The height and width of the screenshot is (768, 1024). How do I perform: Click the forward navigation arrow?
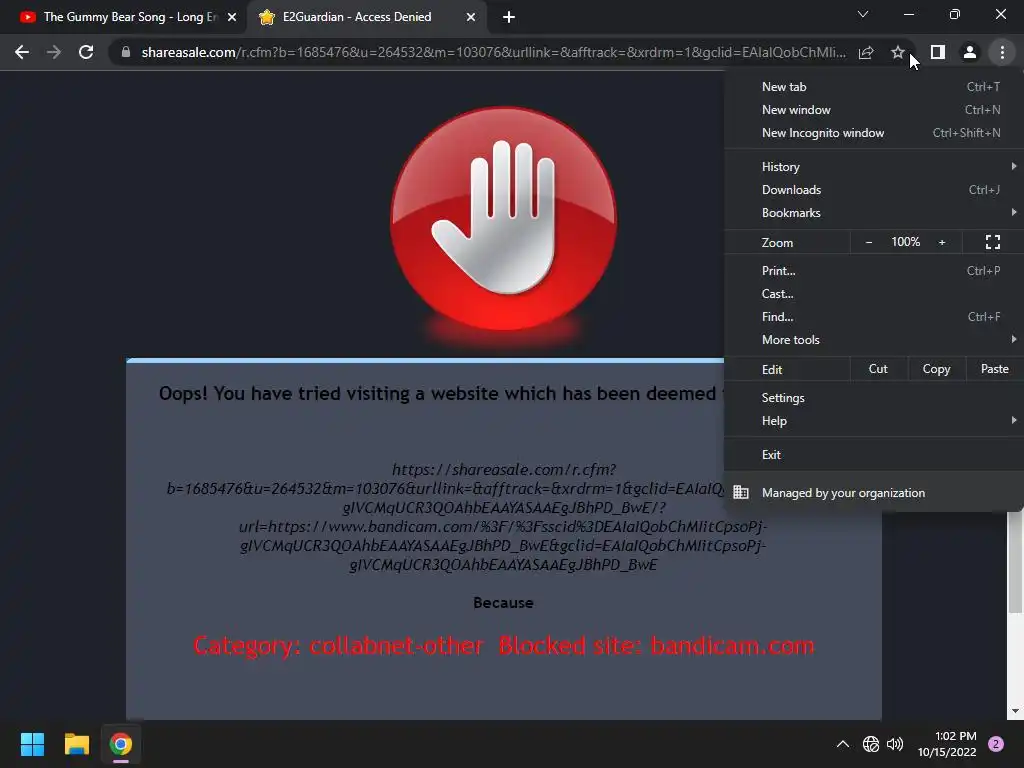click(54, 52)
